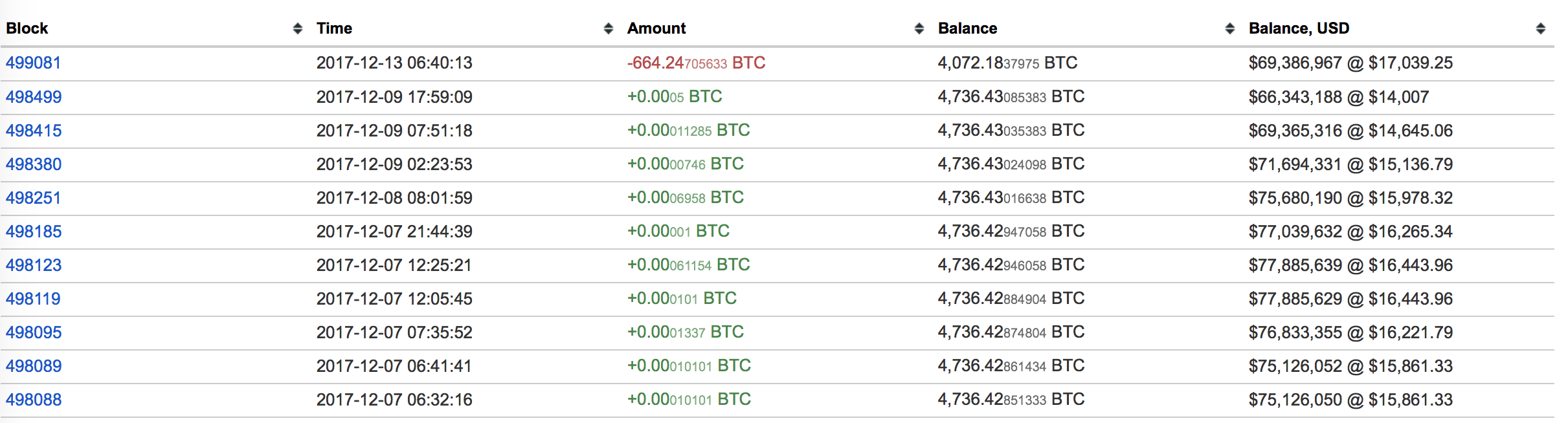Viewport: 1568px width, 423px height.
Task: Open block 498185 link
Action: 34,232
